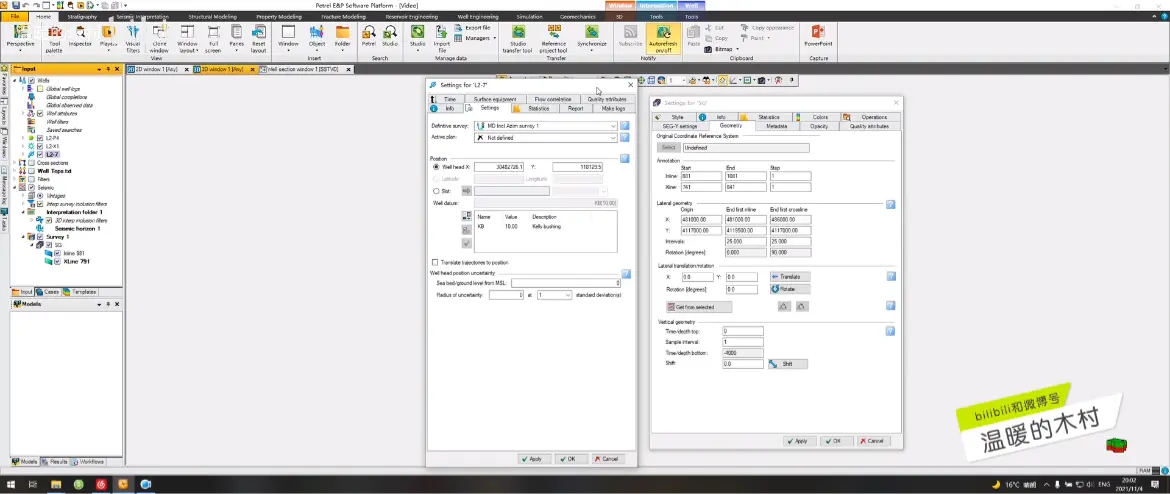Open the Reference project tool

point(554,39)
